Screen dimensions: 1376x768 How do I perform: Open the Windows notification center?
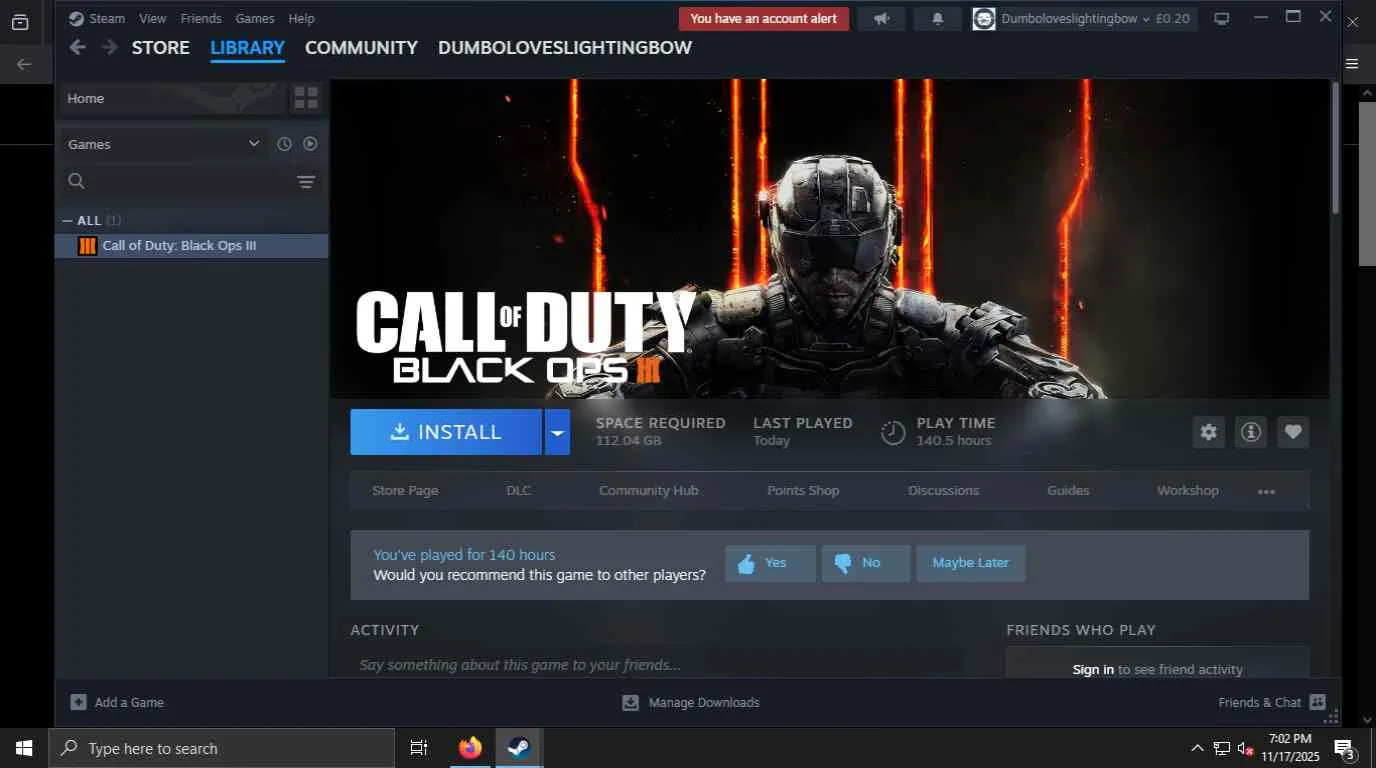[1345, 748]
